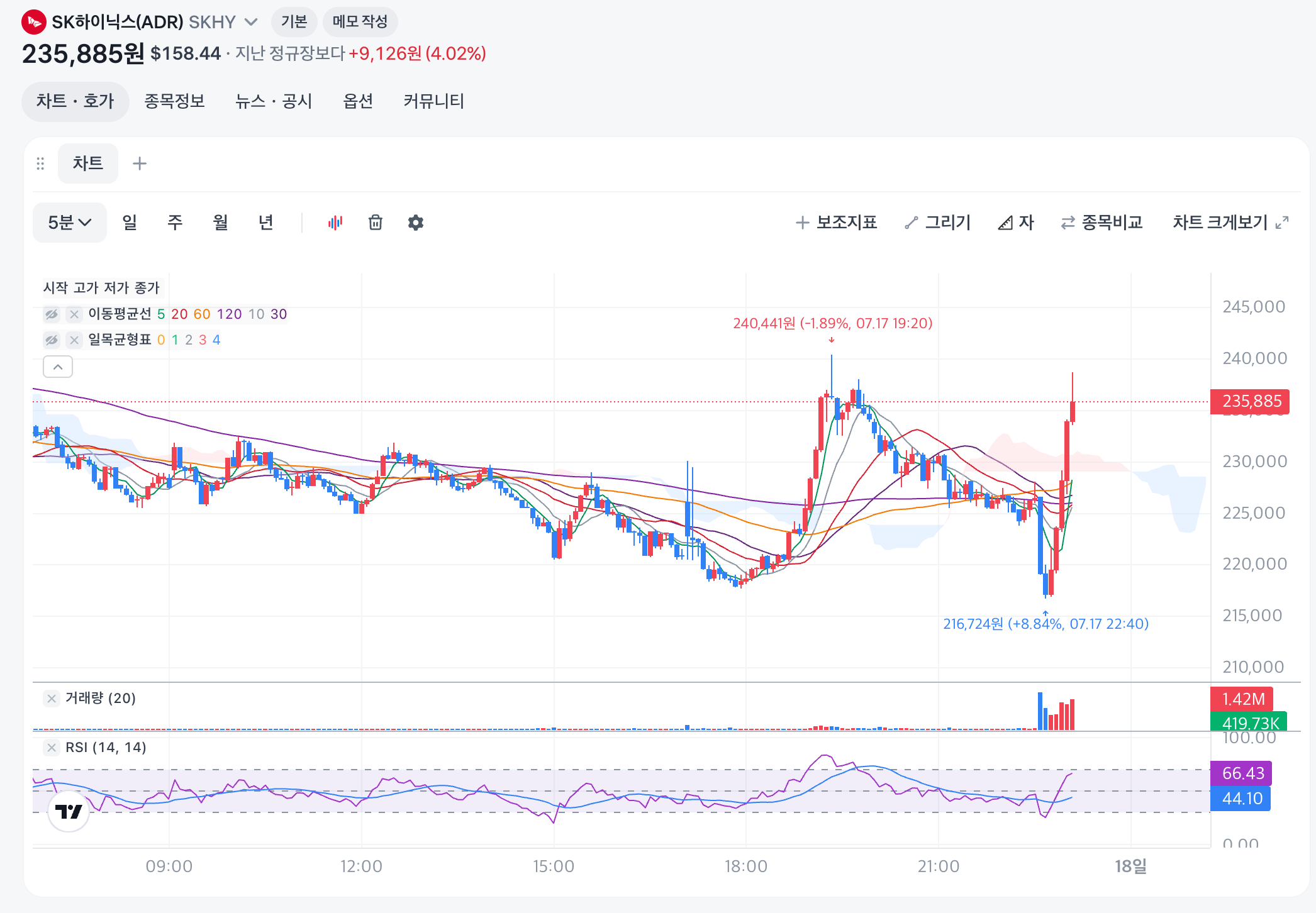
Task: Remove the 거래량 (20) volume indicator
Action: pyautogui.click(x=52, y=699)
